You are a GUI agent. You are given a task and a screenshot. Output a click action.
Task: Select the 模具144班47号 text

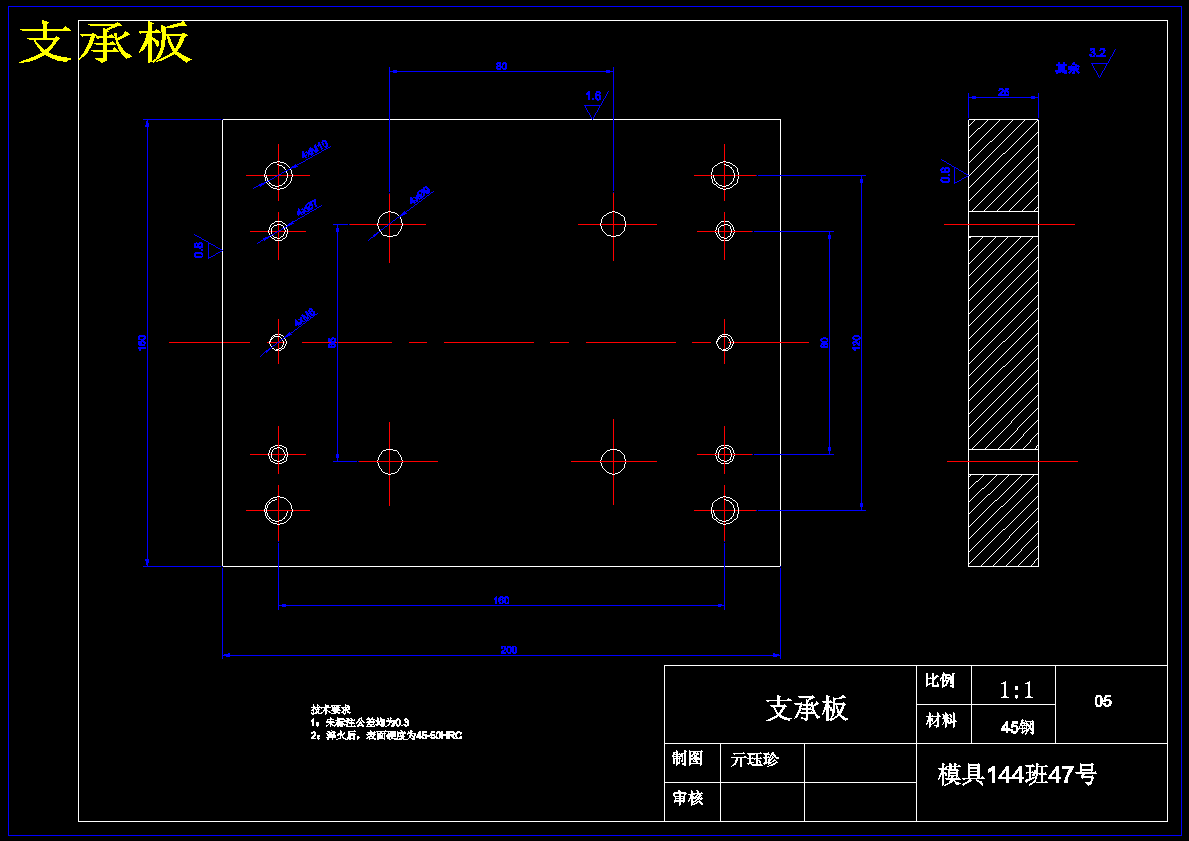pos(1017,774)
